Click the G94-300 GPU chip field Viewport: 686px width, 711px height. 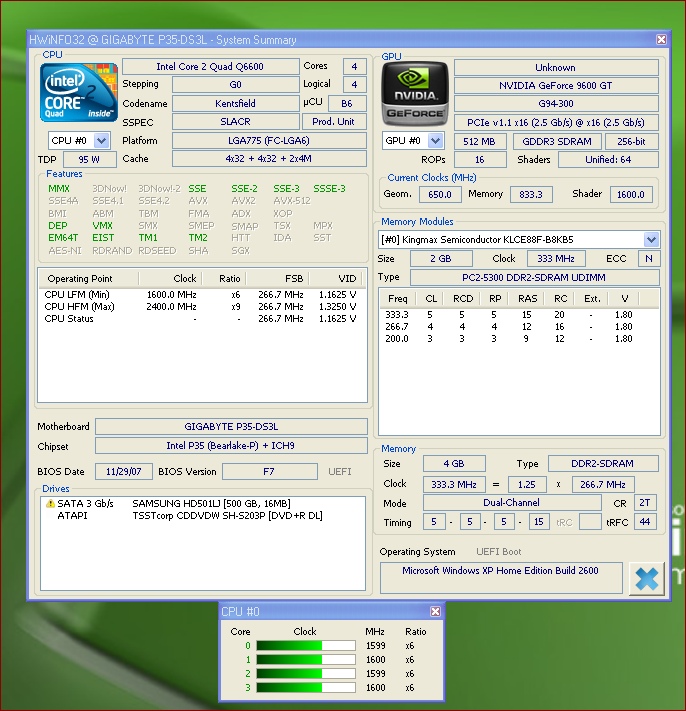(x=556, y=103)
